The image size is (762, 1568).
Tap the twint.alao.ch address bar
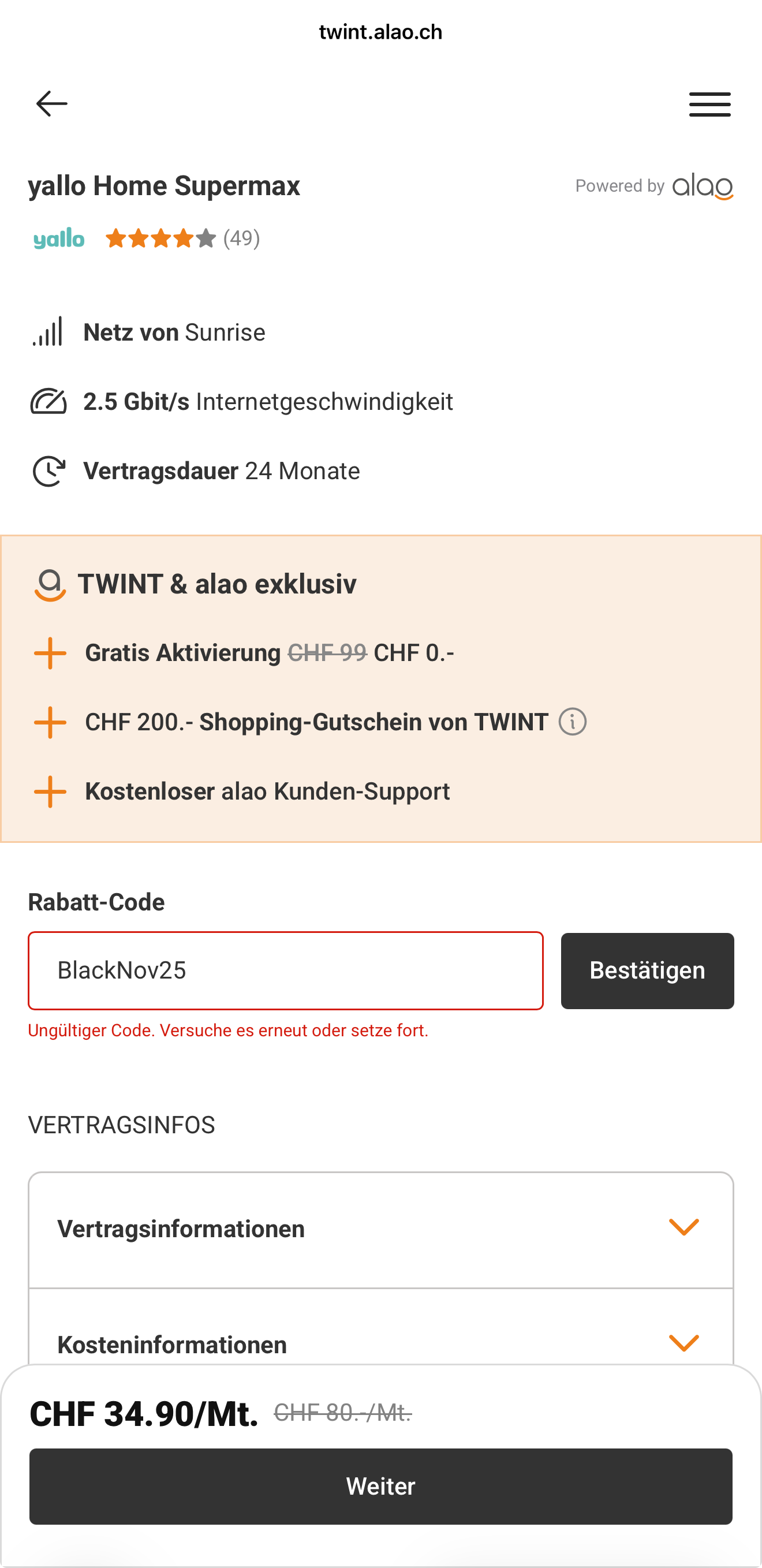coord(381,32)
